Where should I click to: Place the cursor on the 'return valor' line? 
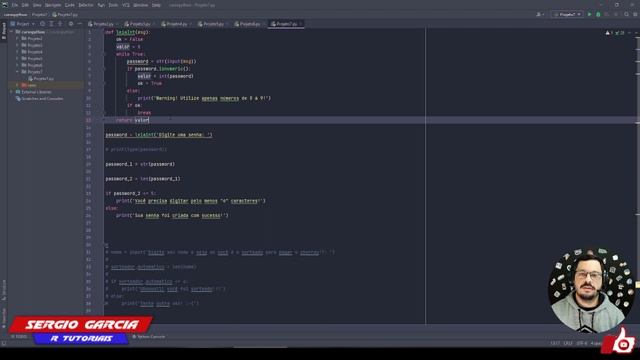[x=133, y=120]
